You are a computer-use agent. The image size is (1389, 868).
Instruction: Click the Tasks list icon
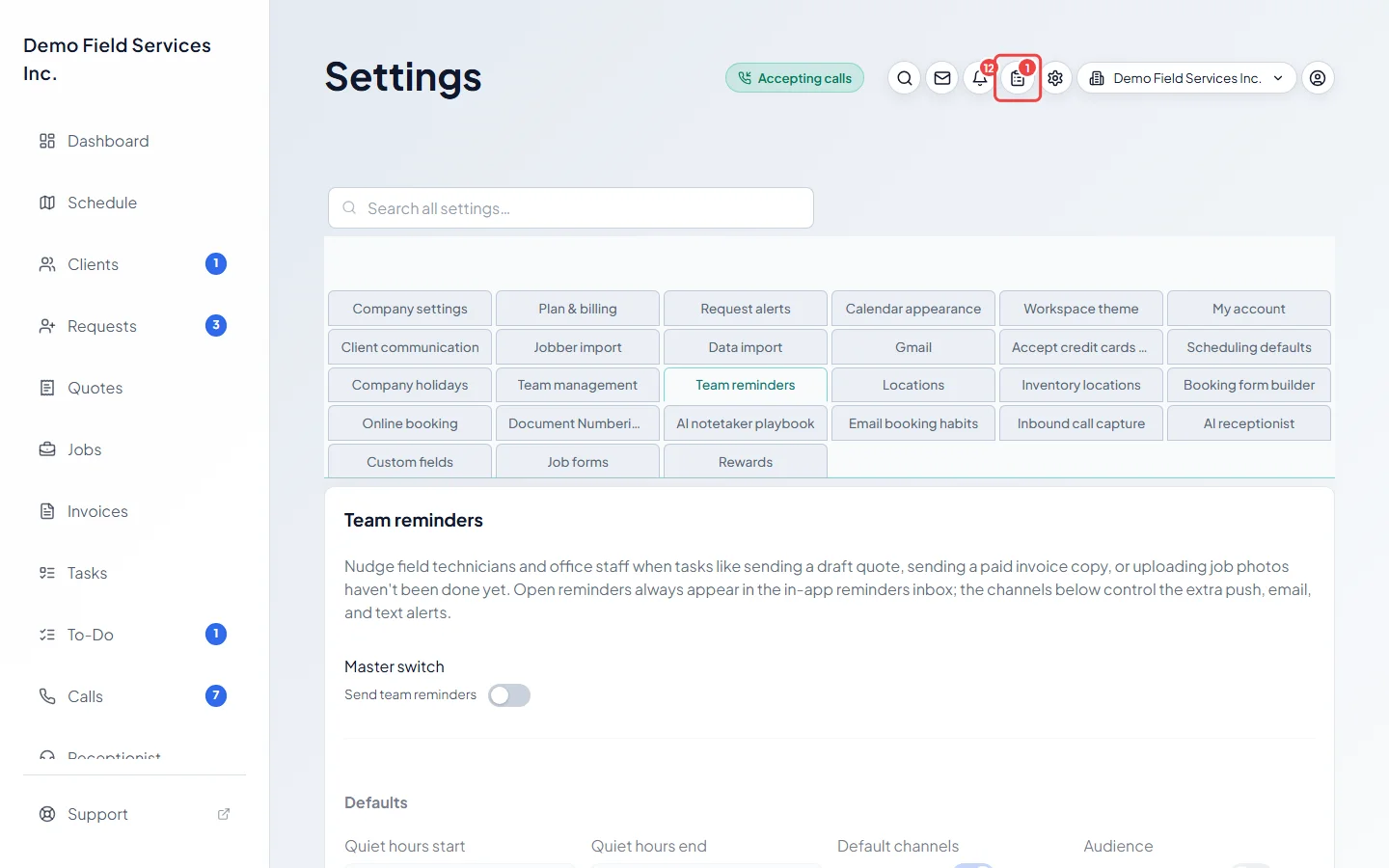[47, 573]
